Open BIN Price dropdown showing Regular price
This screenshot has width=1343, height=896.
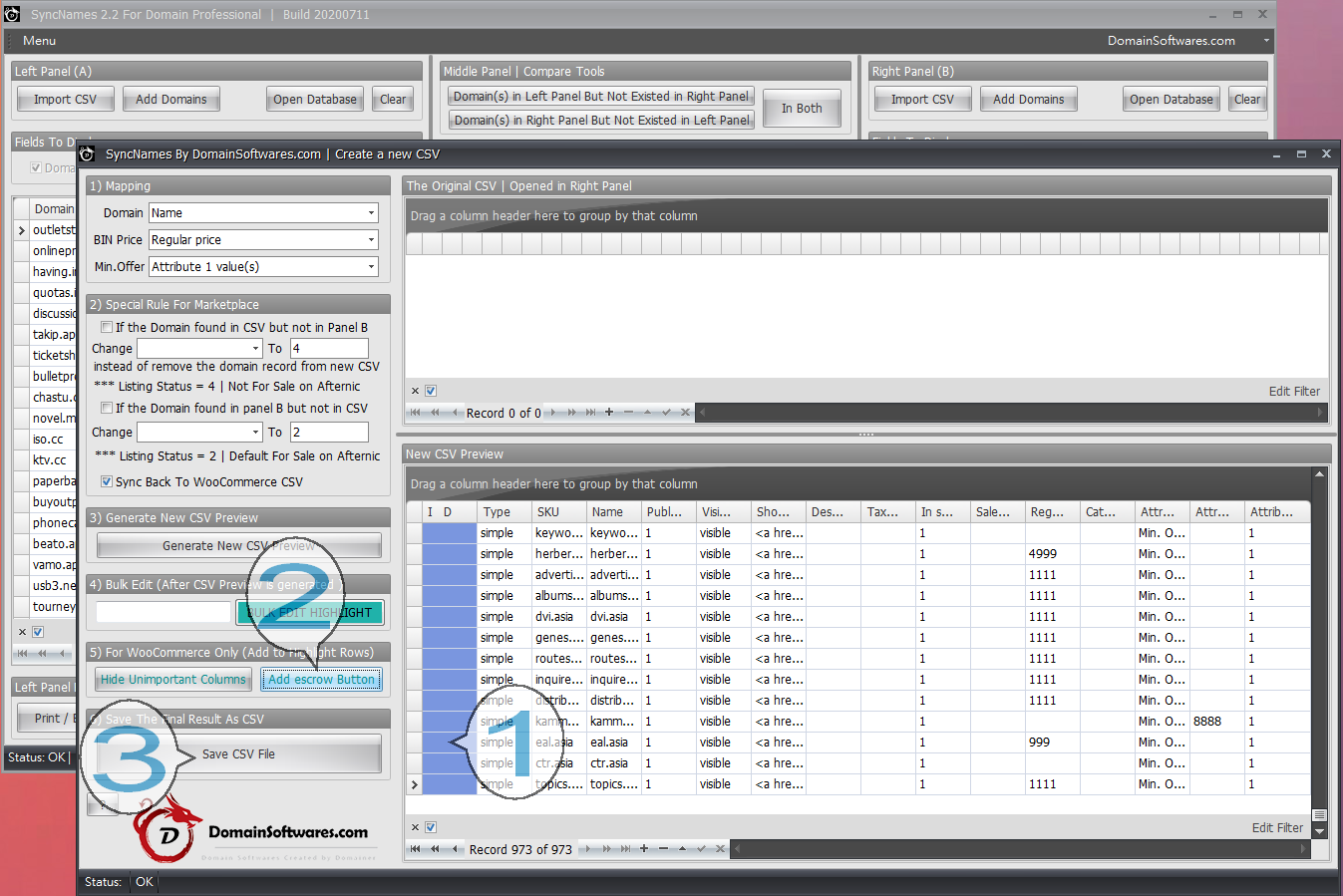pyautogui.click(x=371, y=240)
